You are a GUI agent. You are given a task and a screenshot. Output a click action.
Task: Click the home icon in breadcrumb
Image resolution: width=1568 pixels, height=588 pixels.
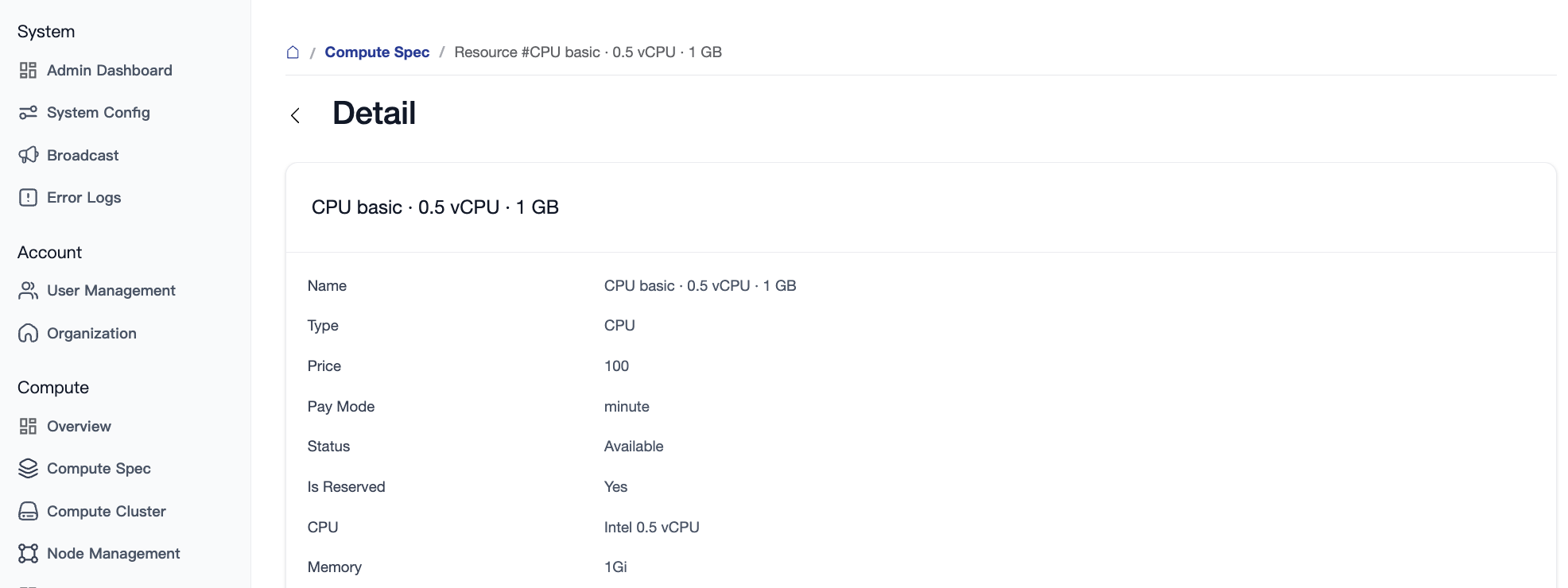coord(293,52)
